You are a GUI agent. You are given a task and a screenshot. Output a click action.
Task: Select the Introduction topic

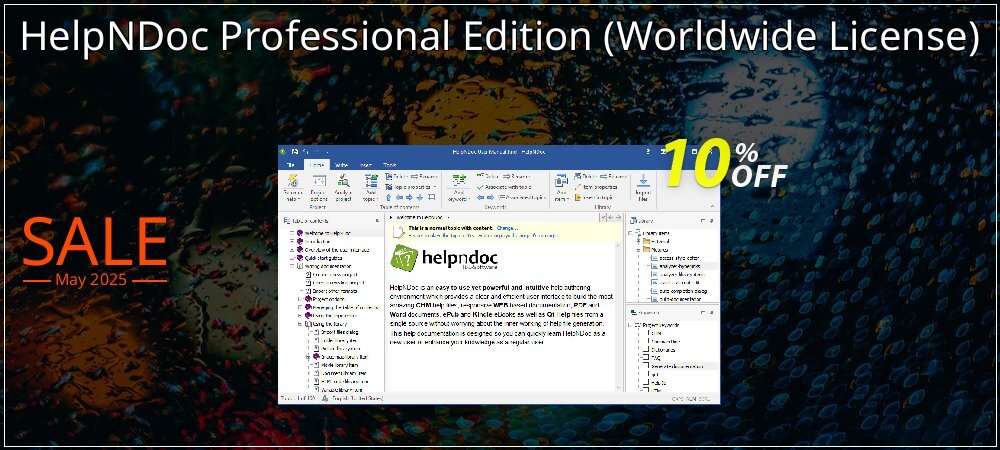tap(316, 242)
